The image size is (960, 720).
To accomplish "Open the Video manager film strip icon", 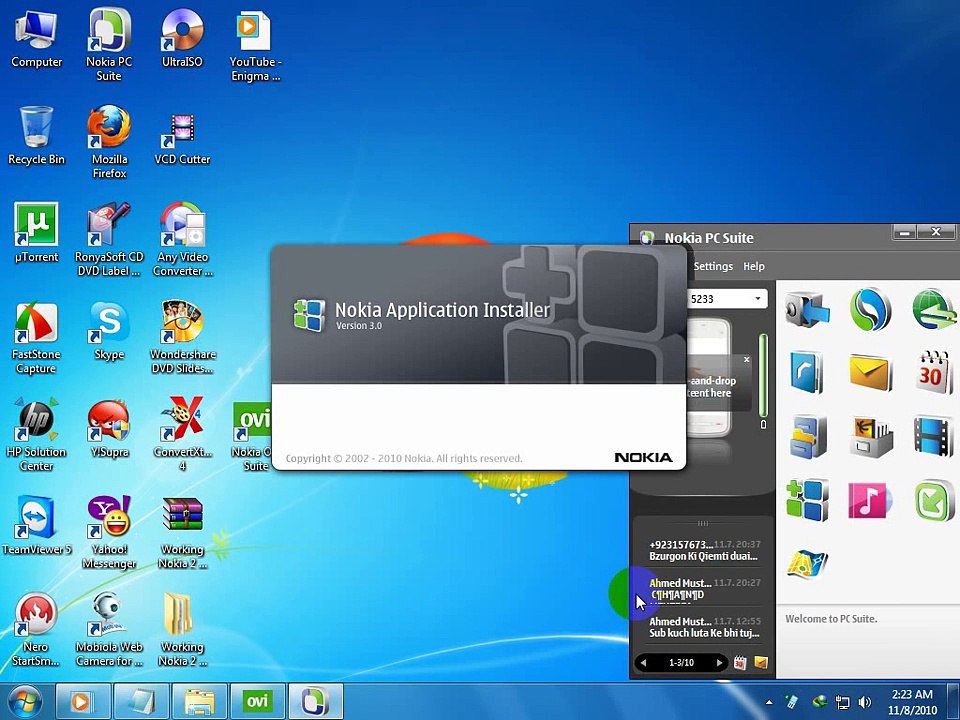I will click(x=933, y=437).
